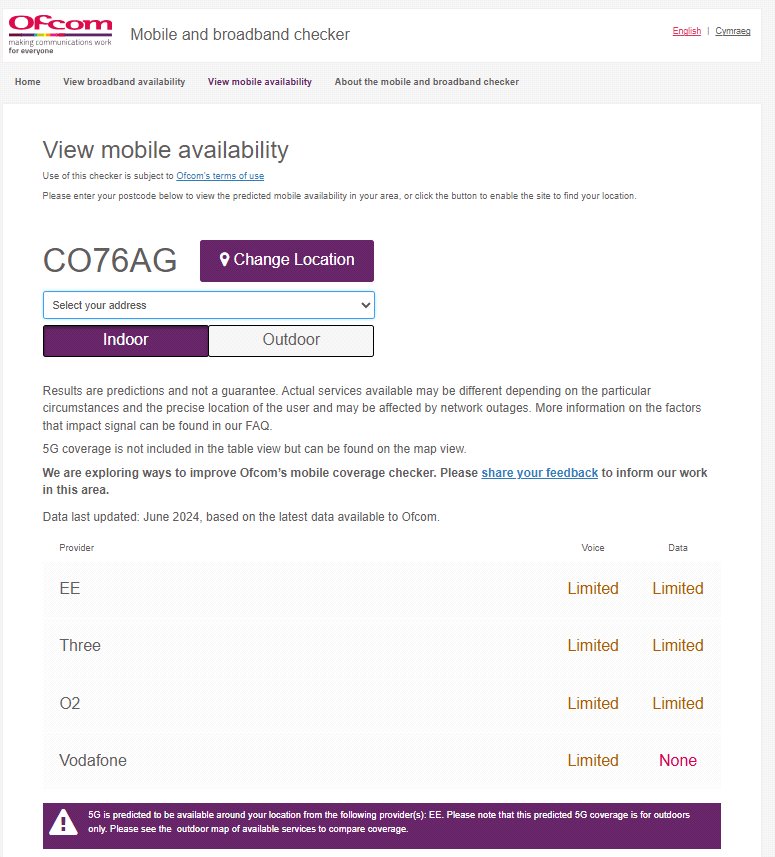Switch language to Cymraeg
Screen dimensions: 775x857
click(733, 31)
